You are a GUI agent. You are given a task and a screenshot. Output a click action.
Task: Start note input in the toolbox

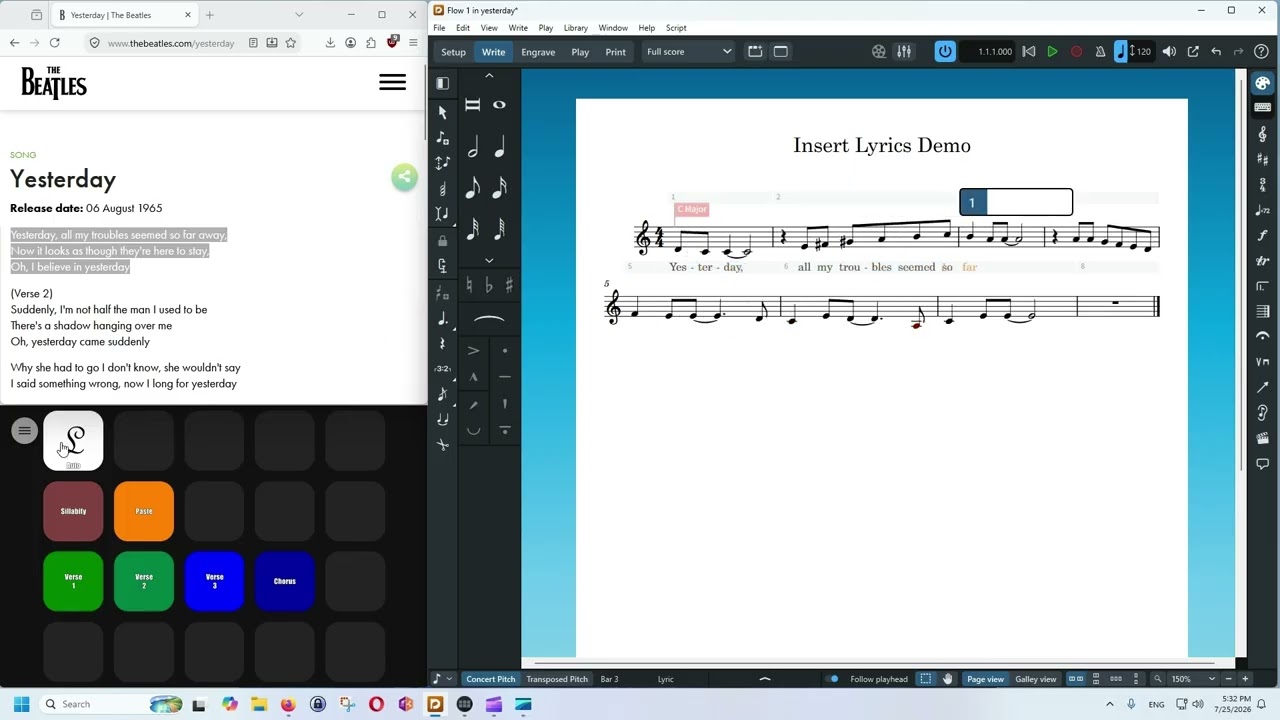pyautogui.click(x=443, y=138)
